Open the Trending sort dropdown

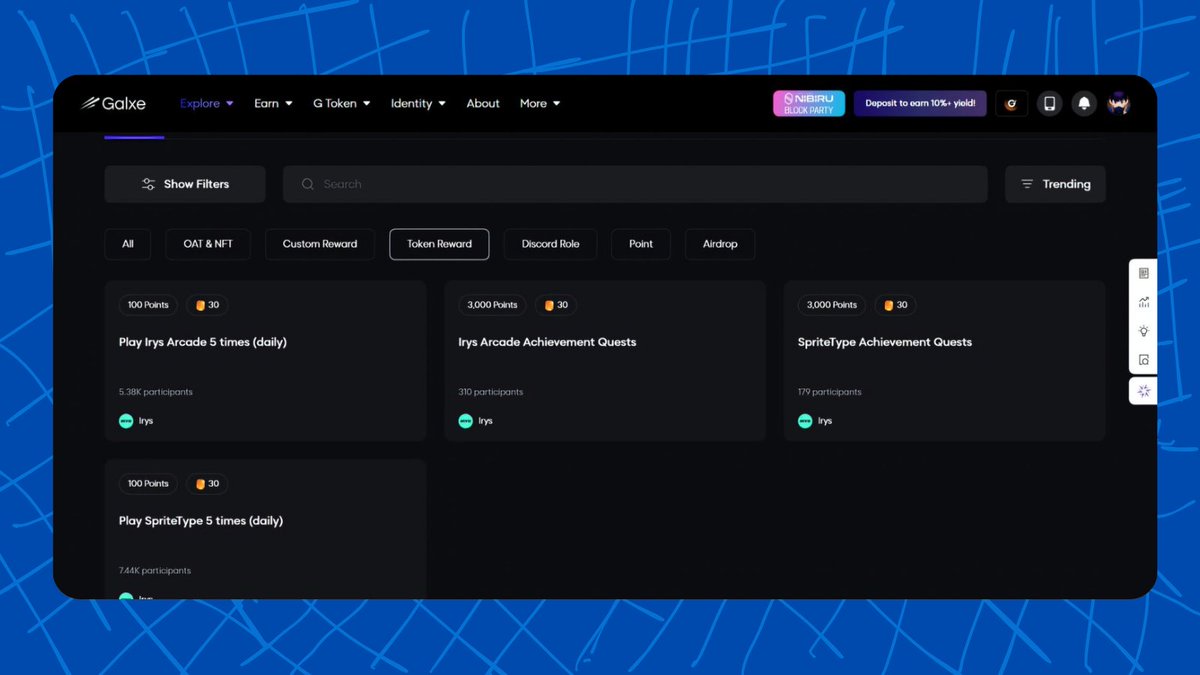1055,184
